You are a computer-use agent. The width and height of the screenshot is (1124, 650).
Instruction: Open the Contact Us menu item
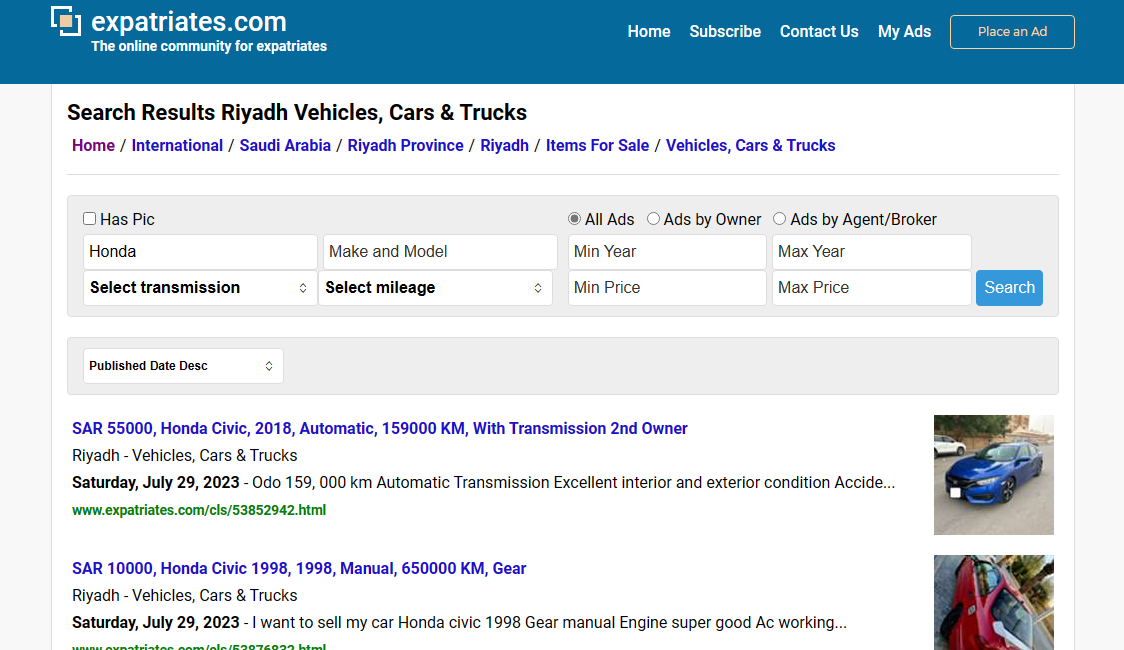(x=819, y=32)
